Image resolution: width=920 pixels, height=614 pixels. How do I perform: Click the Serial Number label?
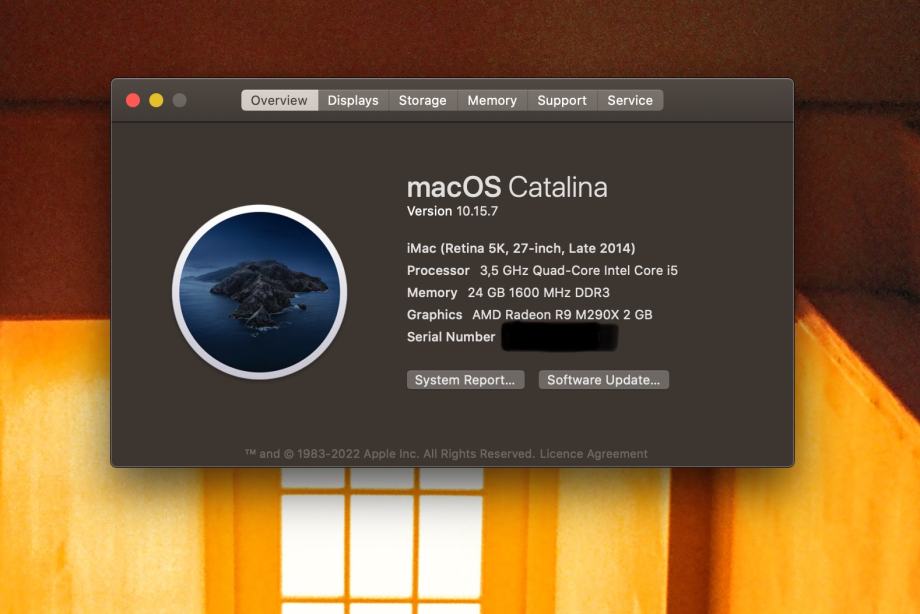tap(451, 337)
